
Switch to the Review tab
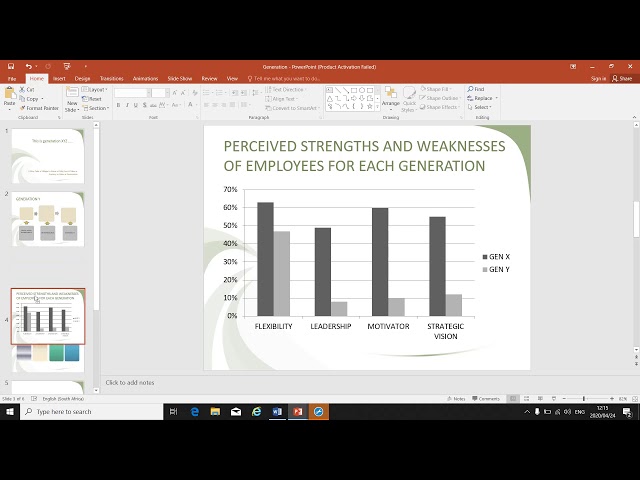(x=209, y=78)
